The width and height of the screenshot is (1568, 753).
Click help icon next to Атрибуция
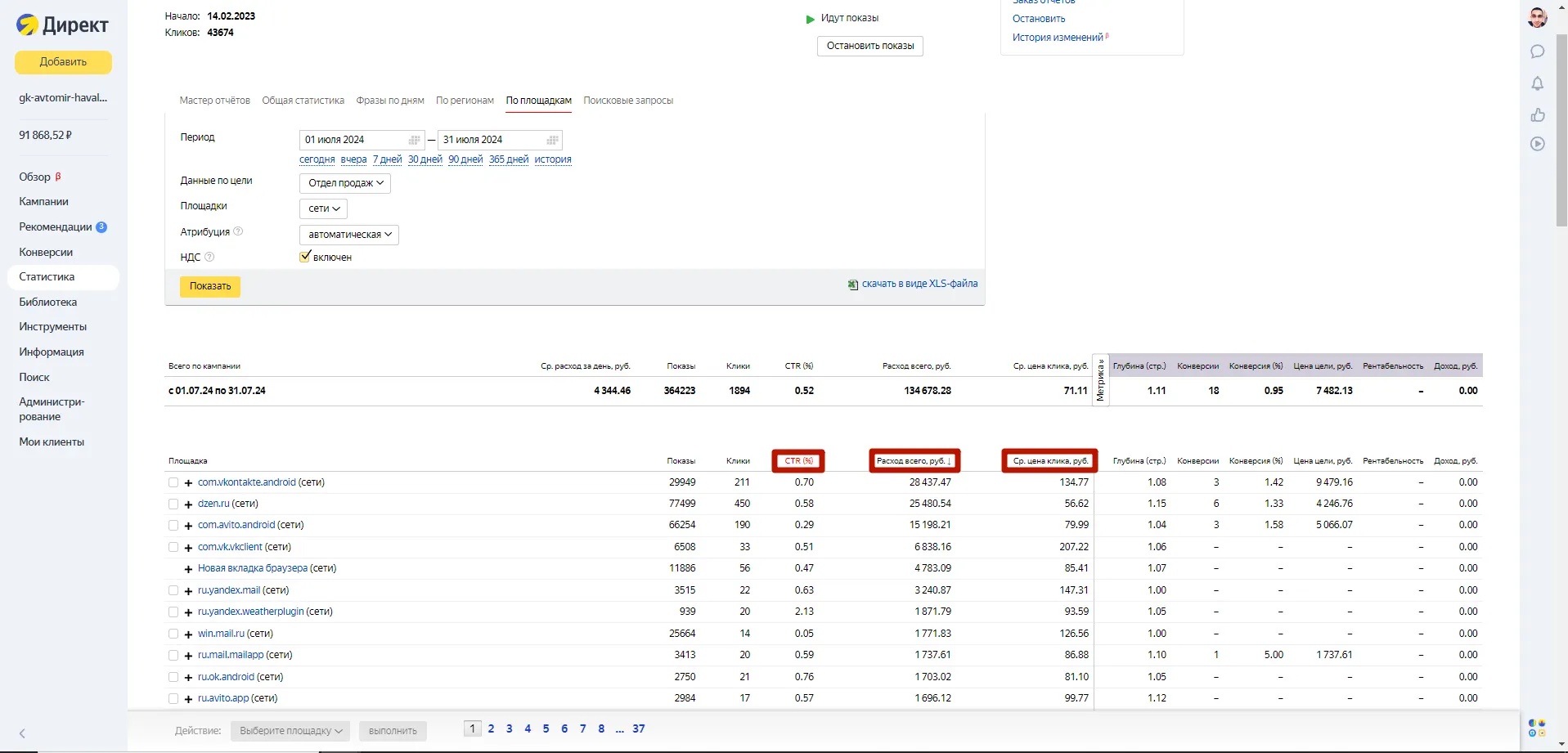238,231
